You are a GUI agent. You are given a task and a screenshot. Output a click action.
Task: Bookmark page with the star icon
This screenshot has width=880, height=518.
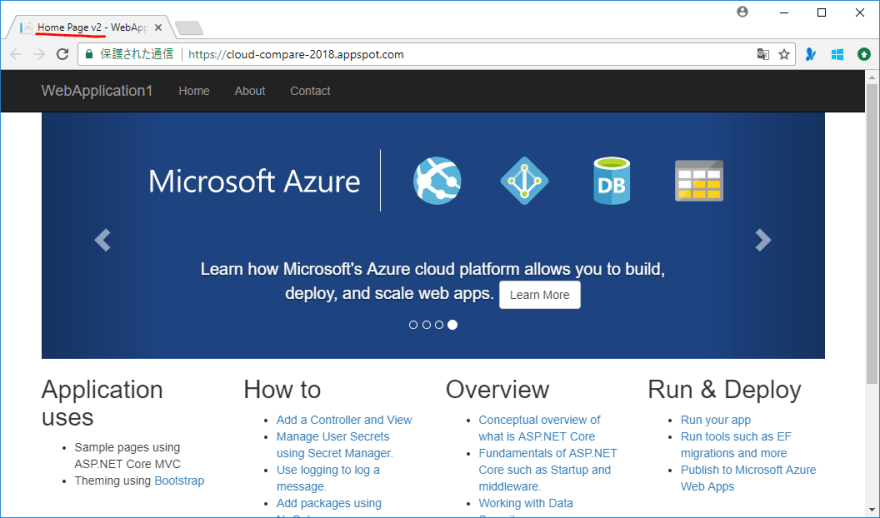784,54
